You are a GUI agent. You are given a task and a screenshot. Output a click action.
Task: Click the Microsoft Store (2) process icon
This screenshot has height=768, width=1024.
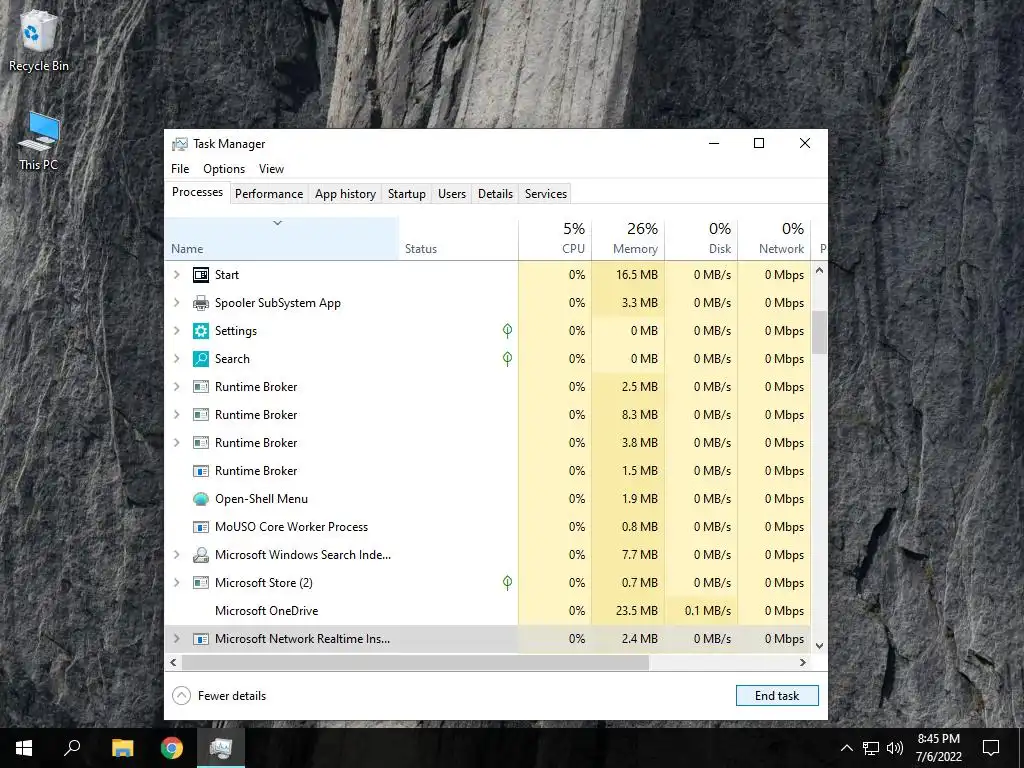click(200, 583)
